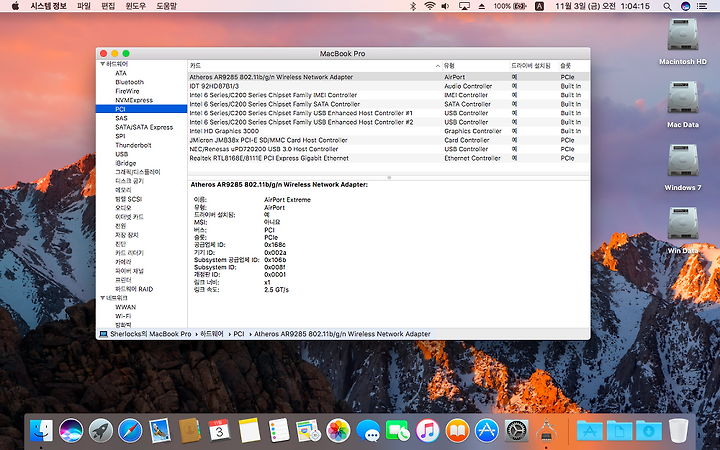The image size is (720, 450).
Task: Open the Apple menu
Action: [x=15, y=6]
